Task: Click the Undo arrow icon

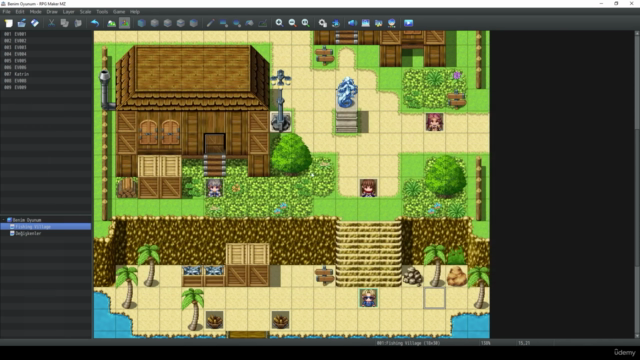Action: (x=95, y=23)
